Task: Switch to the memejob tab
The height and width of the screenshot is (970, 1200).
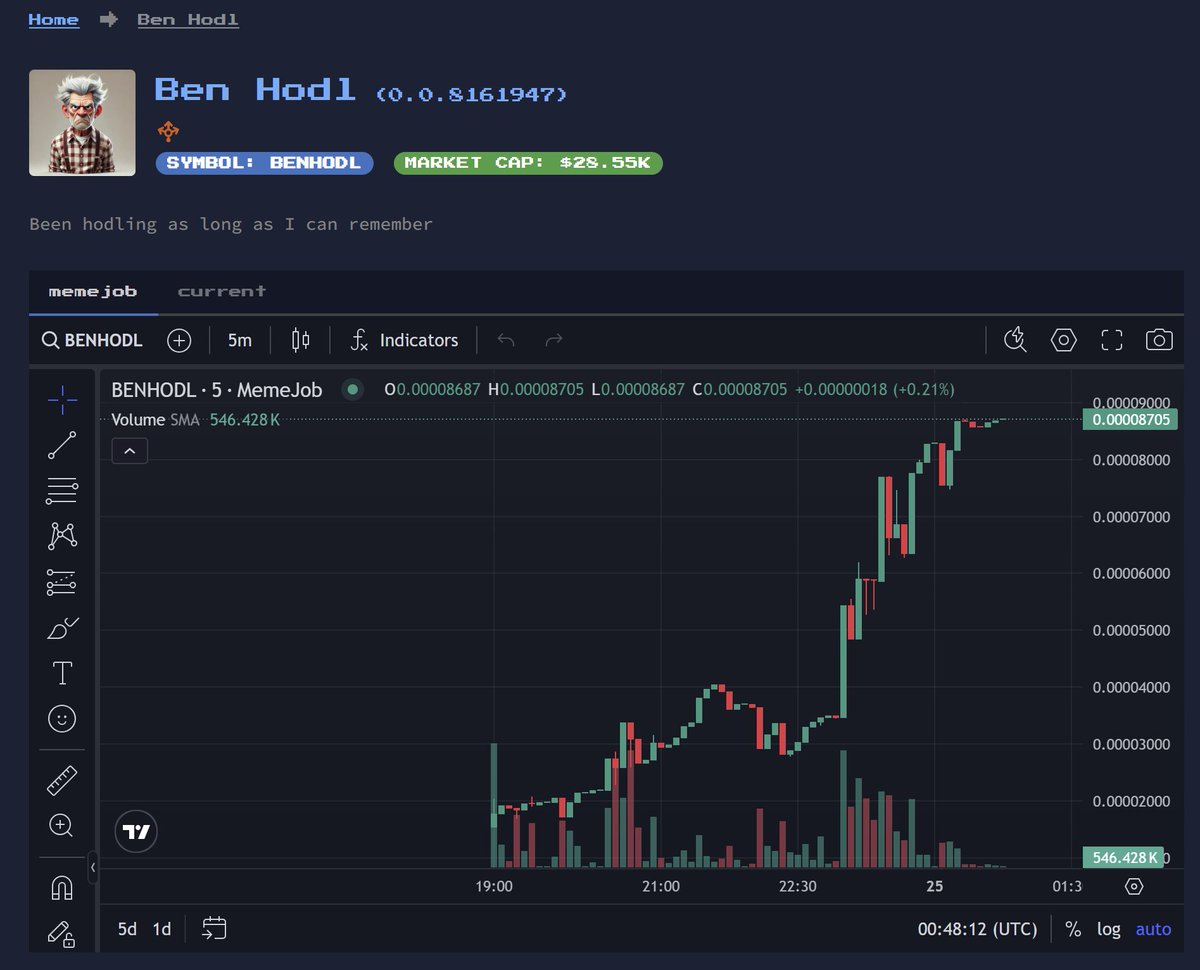Action: 93,292
